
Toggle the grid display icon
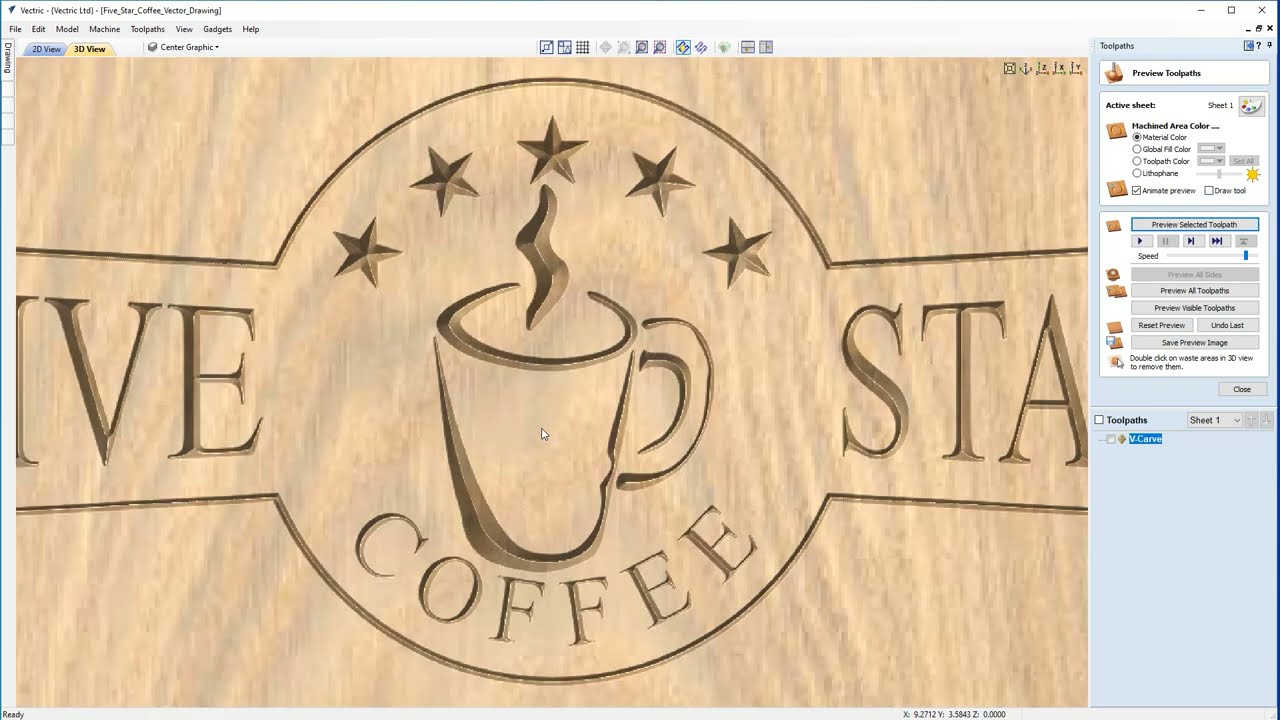pos(582,47)
